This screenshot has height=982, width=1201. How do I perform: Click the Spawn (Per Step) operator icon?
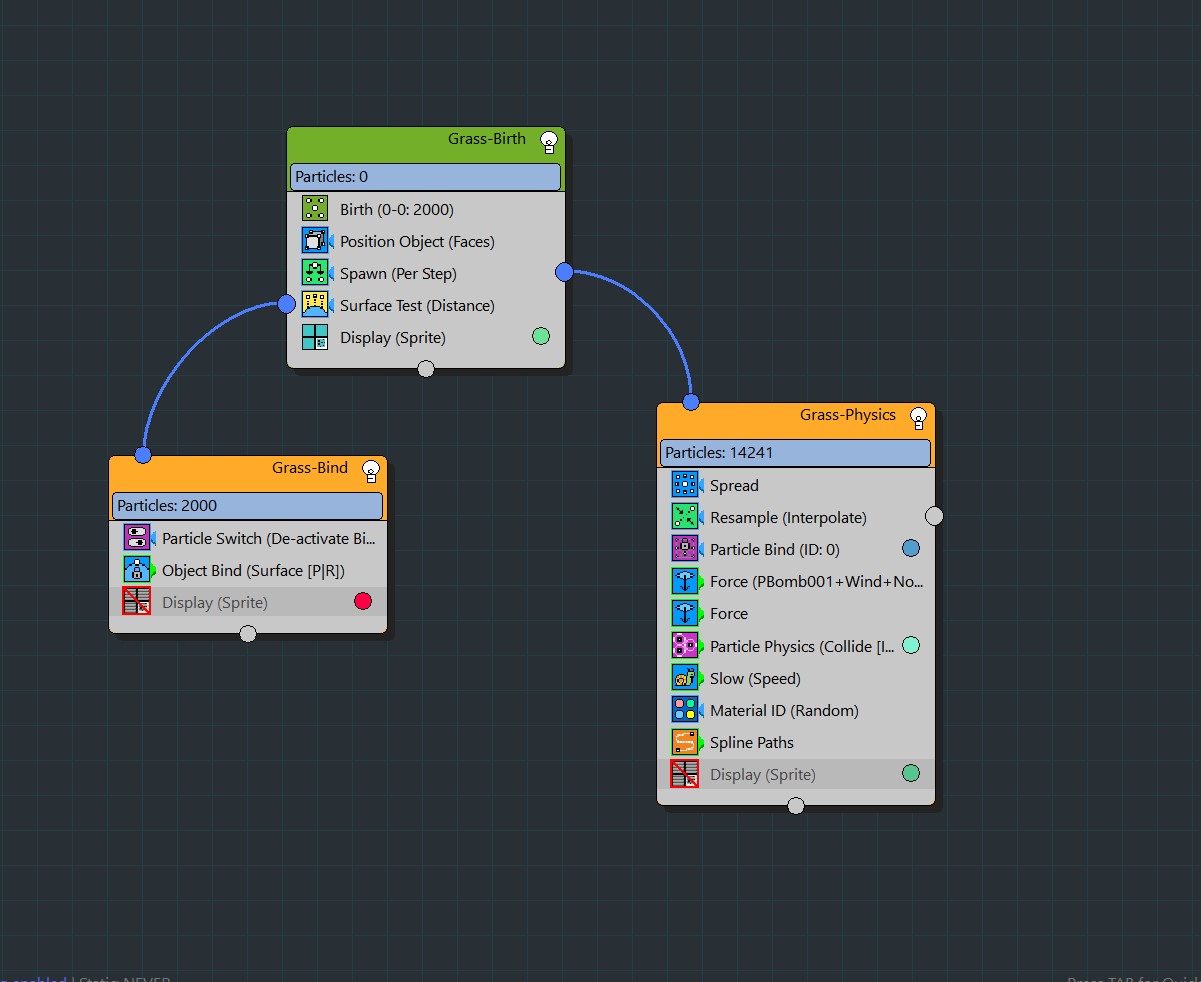[315, 273]
